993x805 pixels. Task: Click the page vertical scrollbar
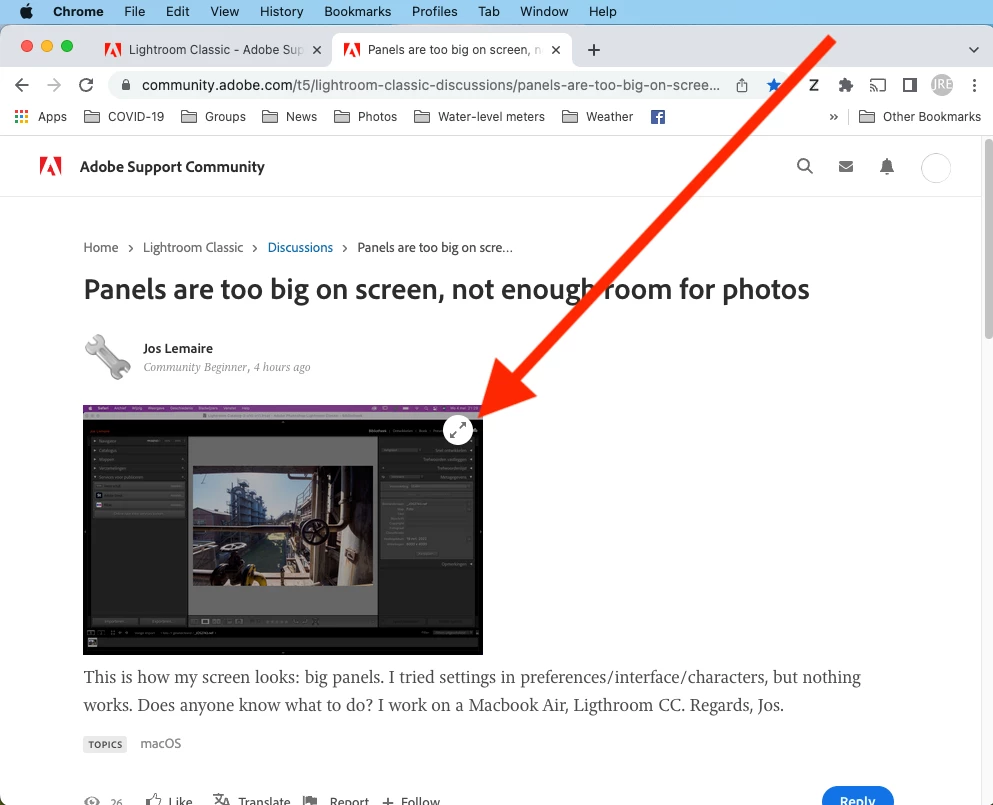pyautogui.click(x=988, y=239)
